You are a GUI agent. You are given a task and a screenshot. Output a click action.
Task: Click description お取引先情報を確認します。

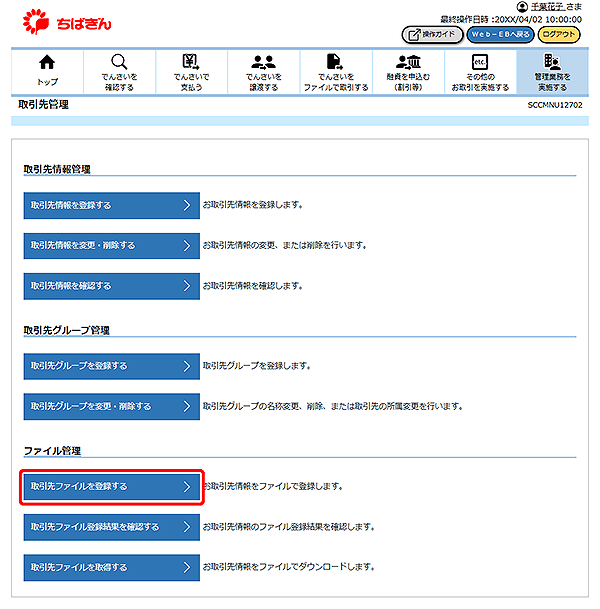(x=253, y=286)
